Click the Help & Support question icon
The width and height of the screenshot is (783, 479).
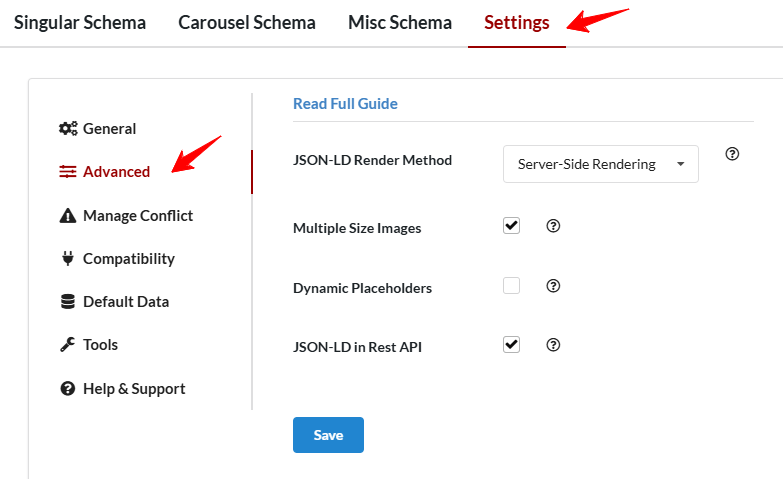(68, 389)
